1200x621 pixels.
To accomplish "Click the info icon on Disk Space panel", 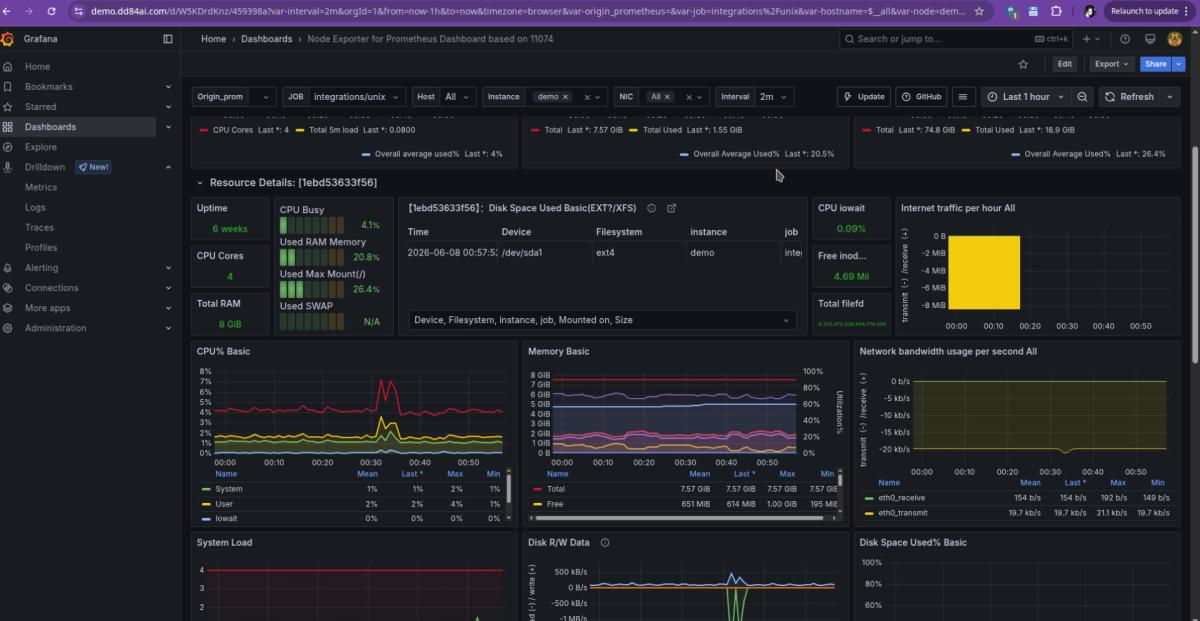I will 651,208.
